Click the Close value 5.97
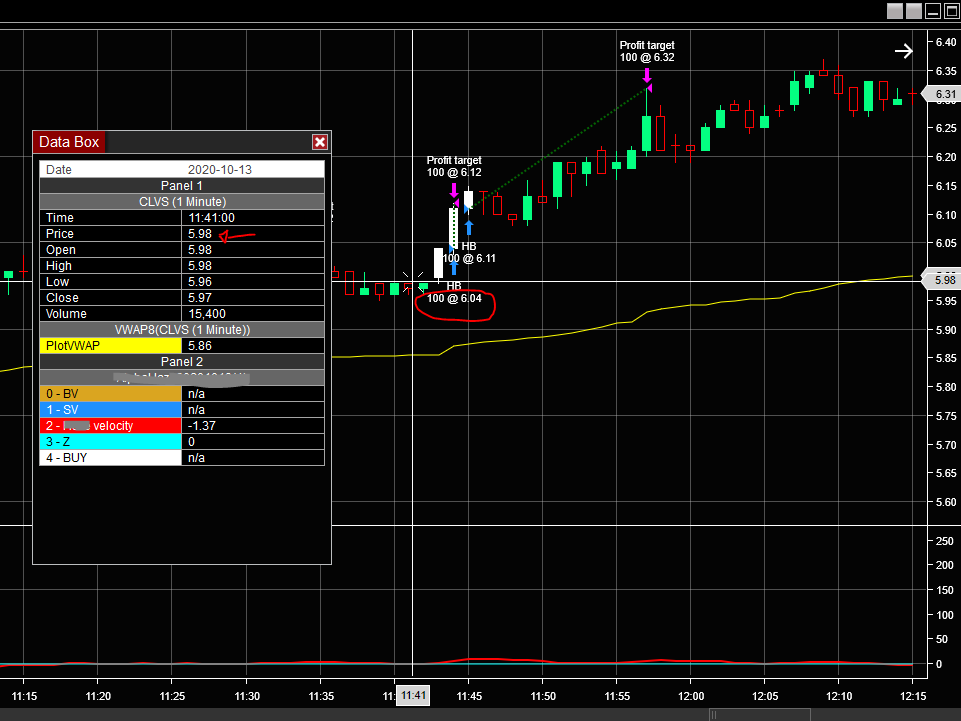 pyautogui.click(x=200, y=297)
